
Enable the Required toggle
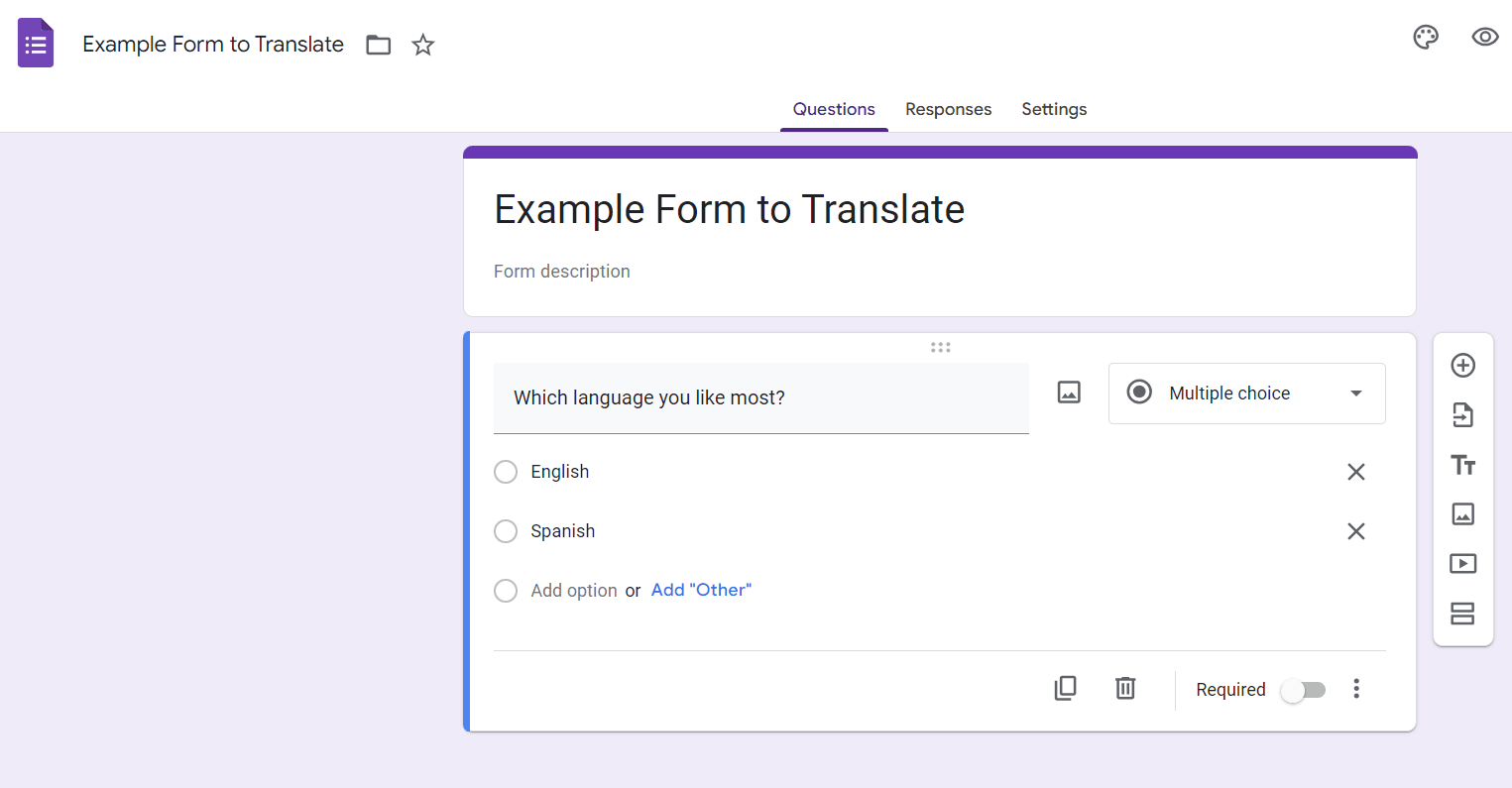(x=1302, y=689)
